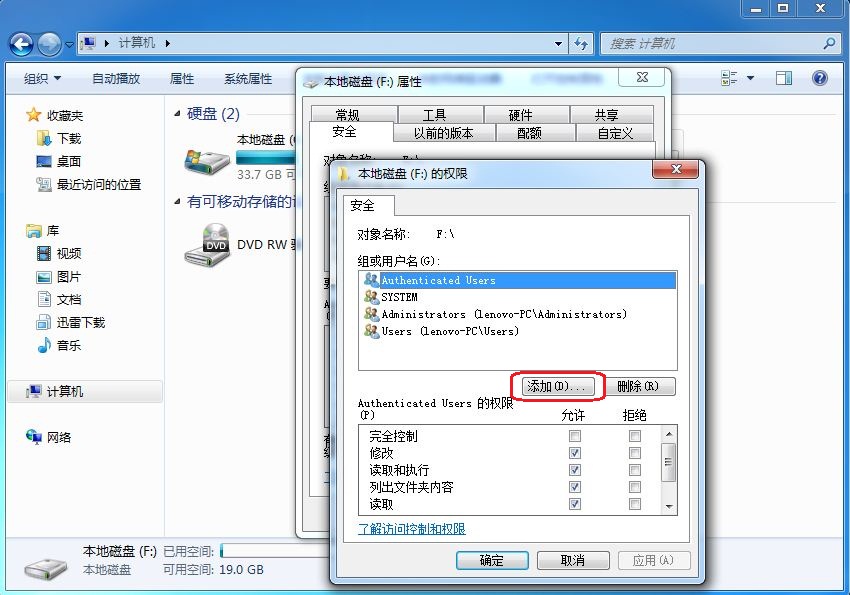This screenshot has width=850, height=595.
Task: Open address bar history dropdown arrow
Action: (558, 44)
